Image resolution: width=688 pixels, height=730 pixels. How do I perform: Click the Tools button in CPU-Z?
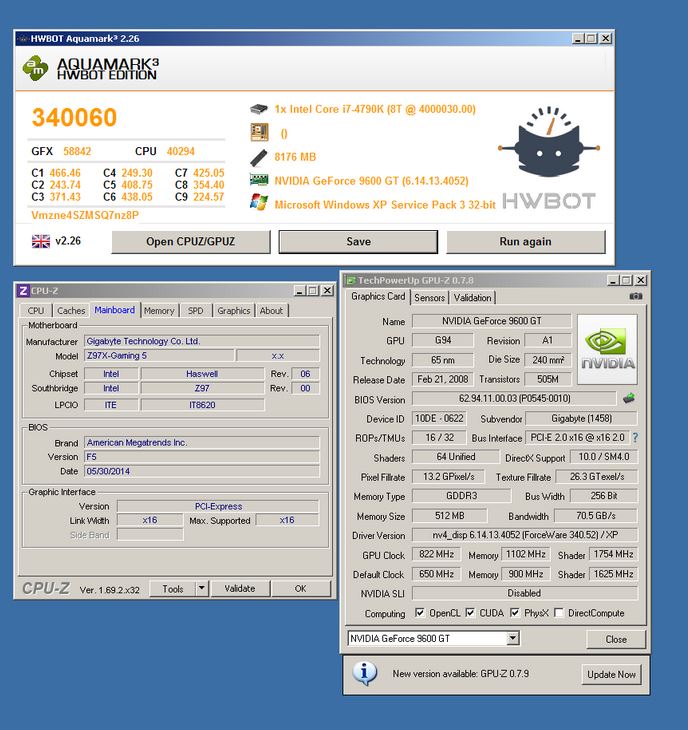[173, 588]
